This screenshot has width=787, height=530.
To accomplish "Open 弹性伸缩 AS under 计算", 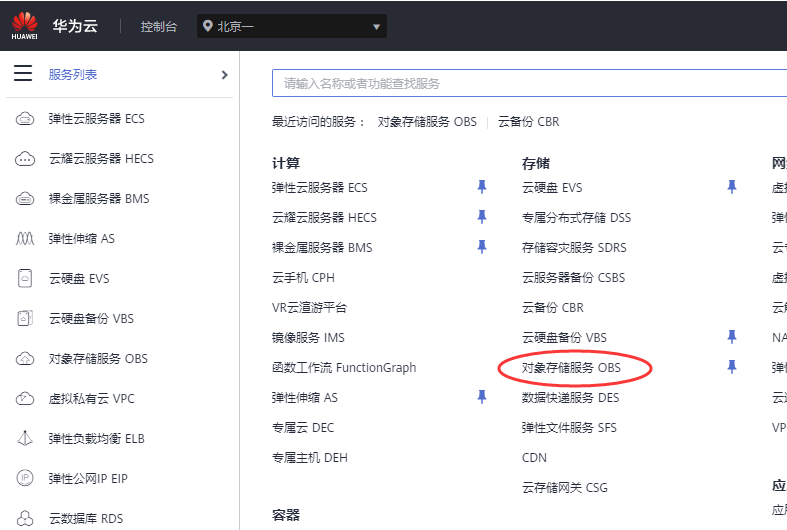I will pyautogui.click(x=305, y=398).
